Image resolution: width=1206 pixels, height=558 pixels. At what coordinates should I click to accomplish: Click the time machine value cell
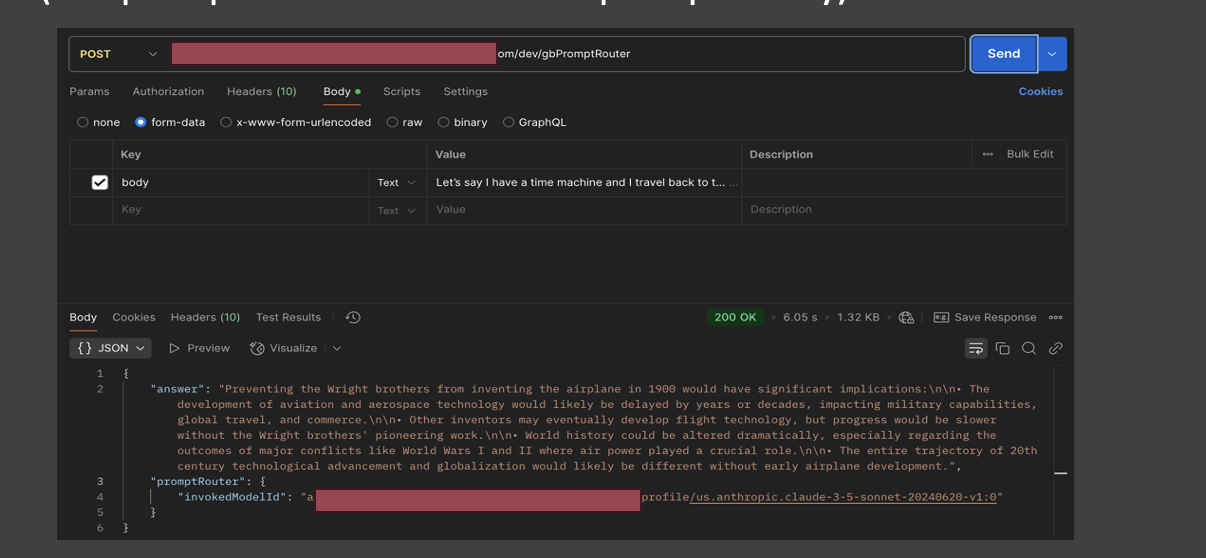(584, 182)
